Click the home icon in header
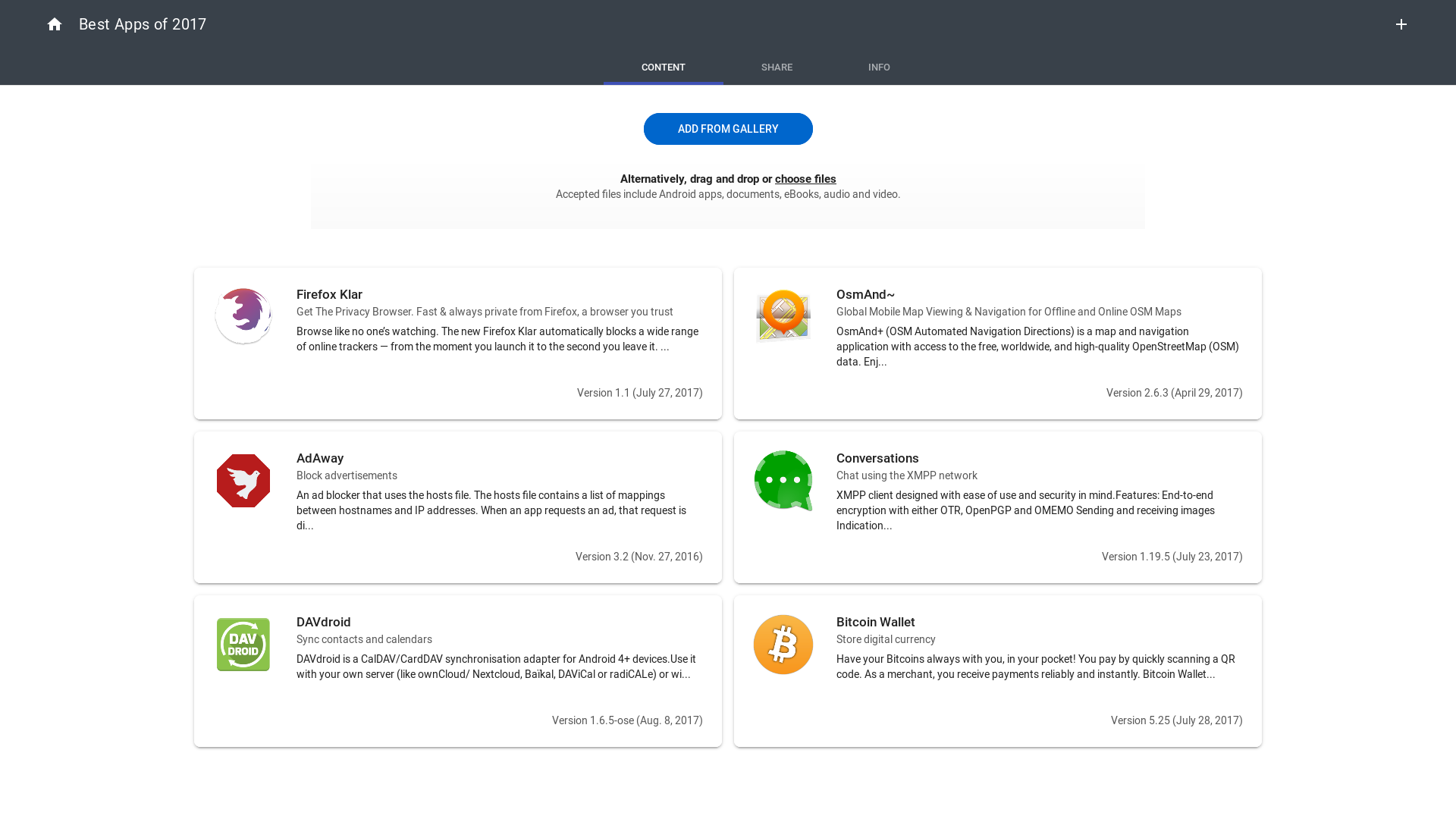This screenshot has width=1456, height=819. tap(55, 24)
